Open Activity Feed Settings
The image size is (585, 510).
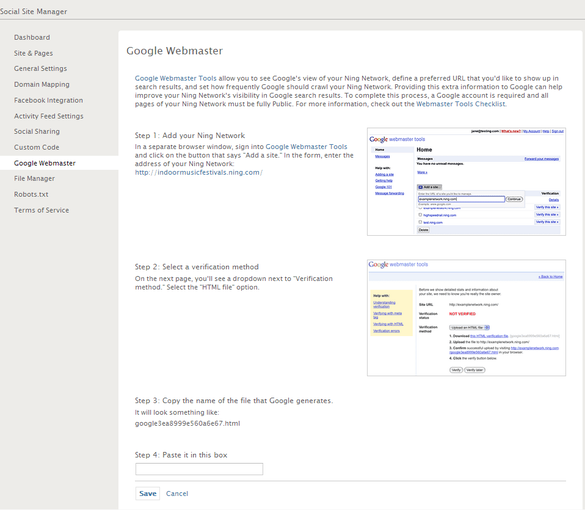pyautogui.click(x=49, y=116)
